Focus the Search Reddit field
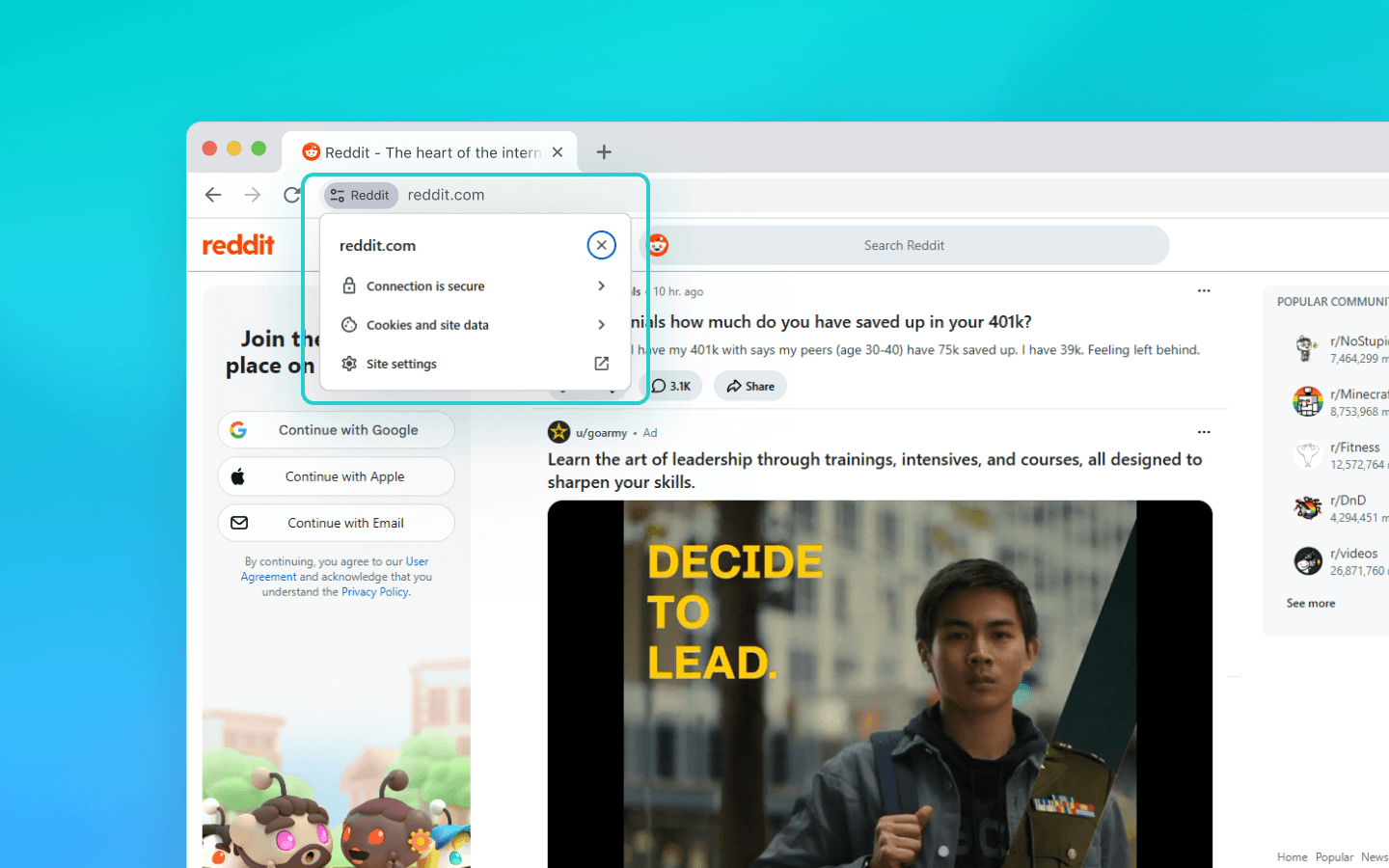Screen dimensions: 1389x868 tap(904, 245)
